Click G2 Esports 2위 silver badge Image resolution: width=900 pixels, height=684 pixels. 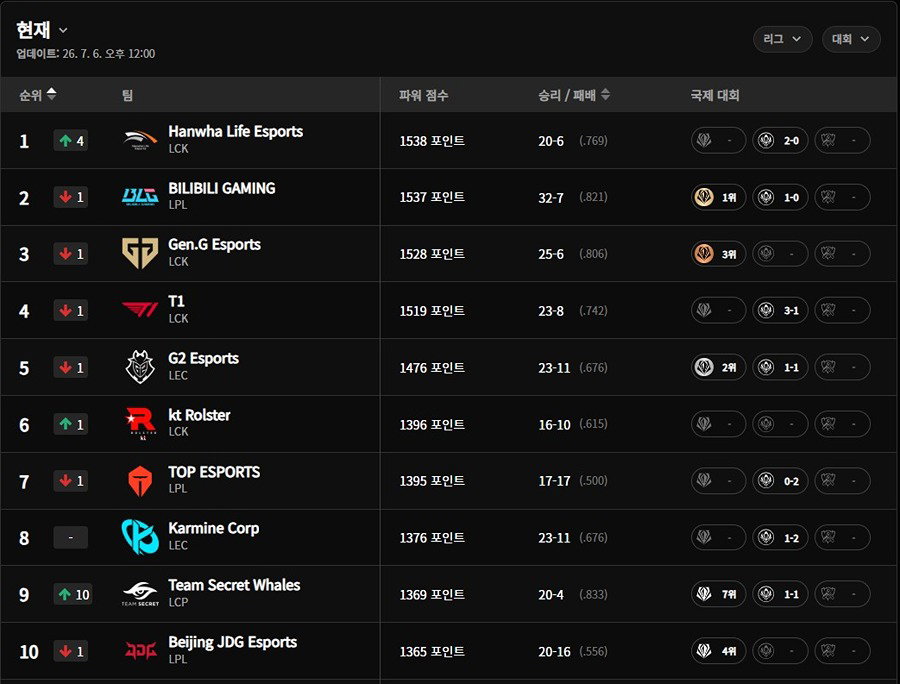point(718,367)
